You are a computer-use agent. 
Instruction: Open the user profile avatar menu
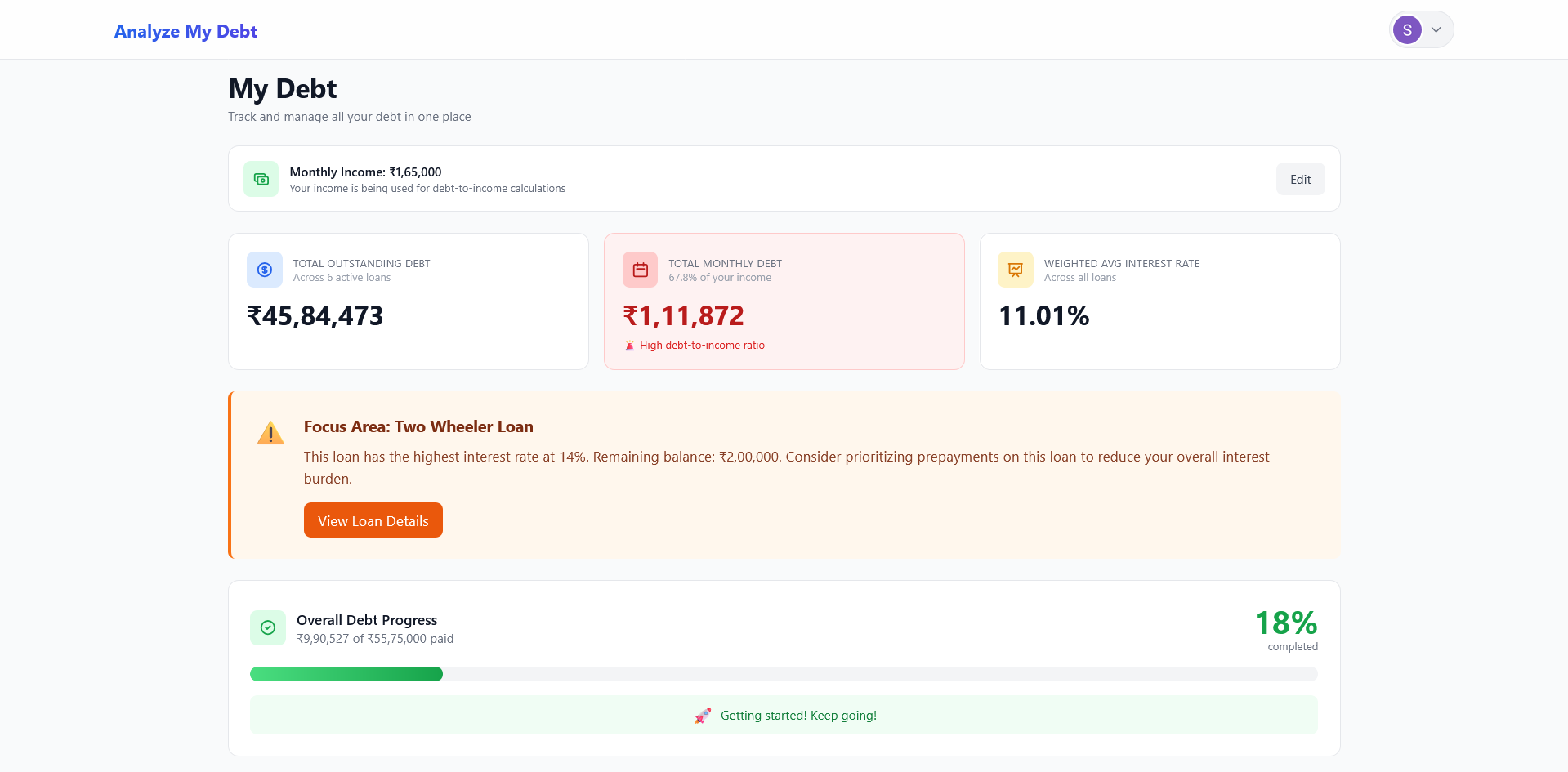click(1420, 29)
